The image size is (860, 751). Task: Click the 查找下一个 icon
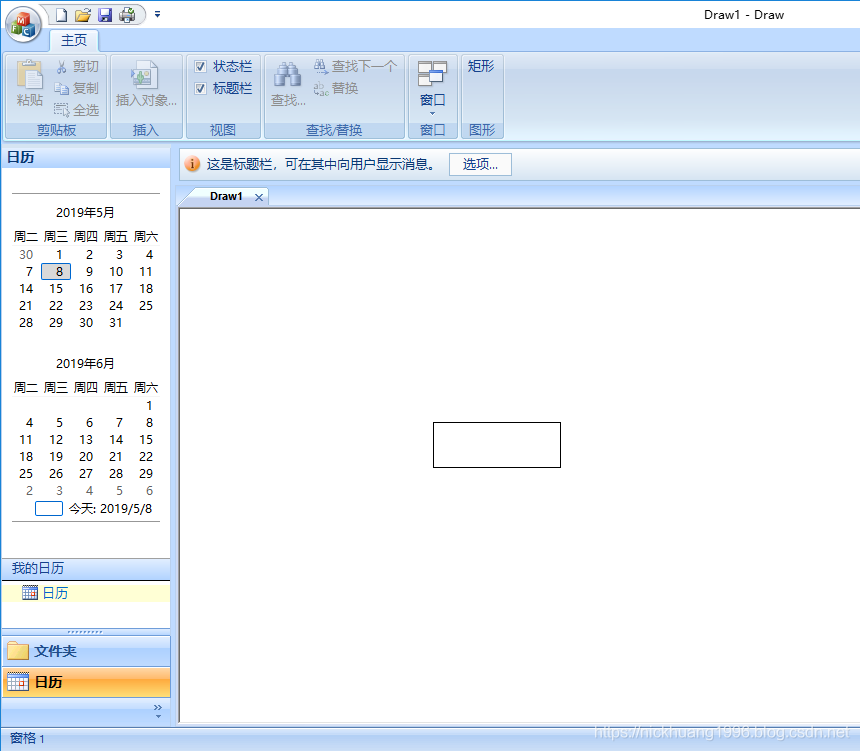[x=321, y=66]
